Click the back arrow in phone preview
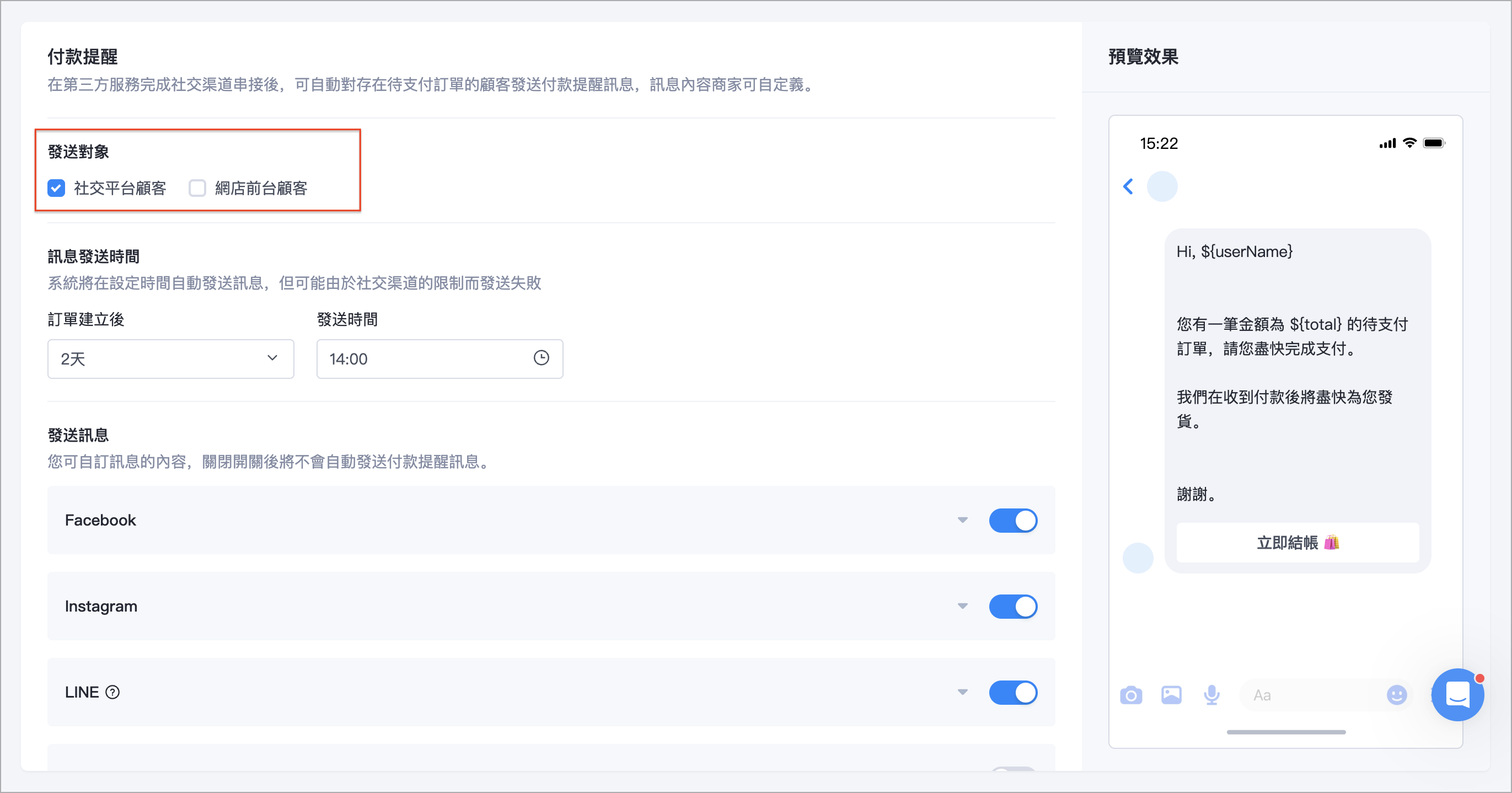Viewport: 1512px width, 793px height. point(1128,186)
